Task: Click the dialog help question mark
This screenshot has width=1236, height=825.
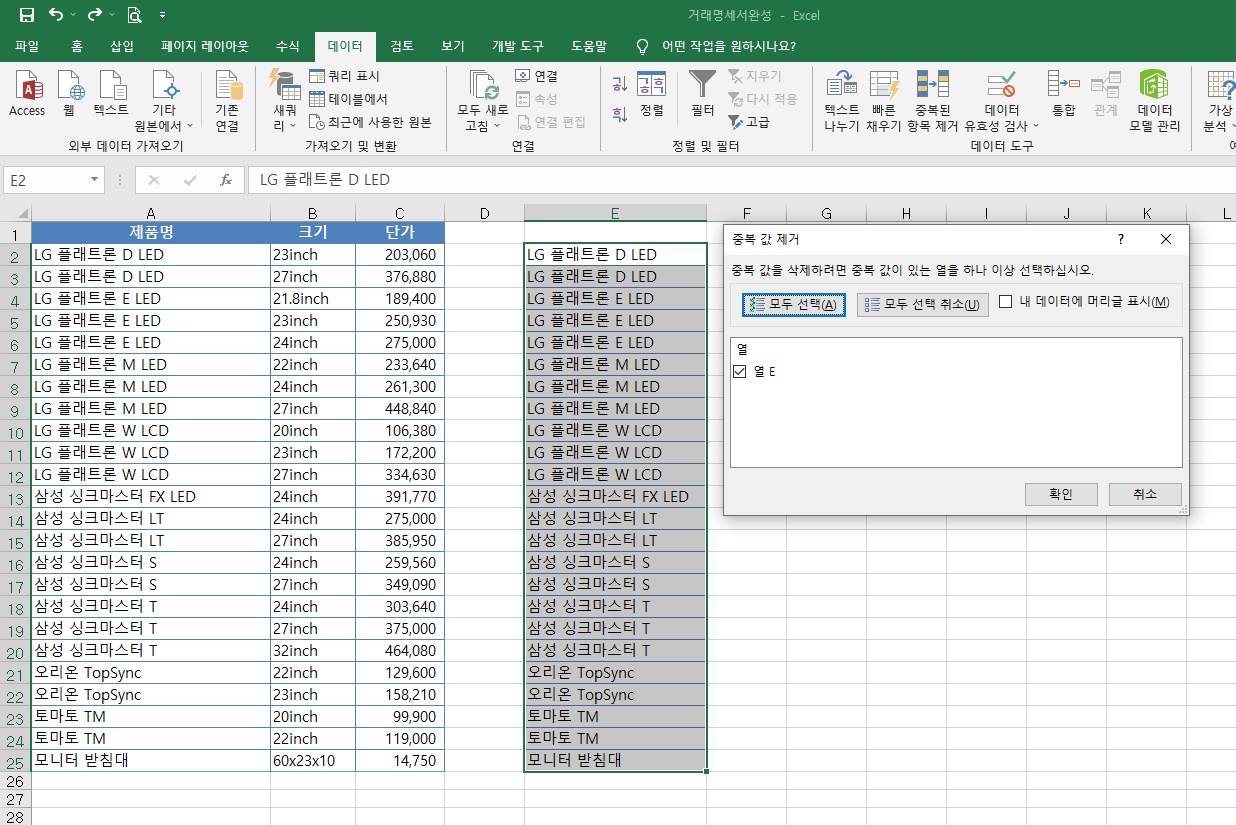Action: pos(1121,239)
